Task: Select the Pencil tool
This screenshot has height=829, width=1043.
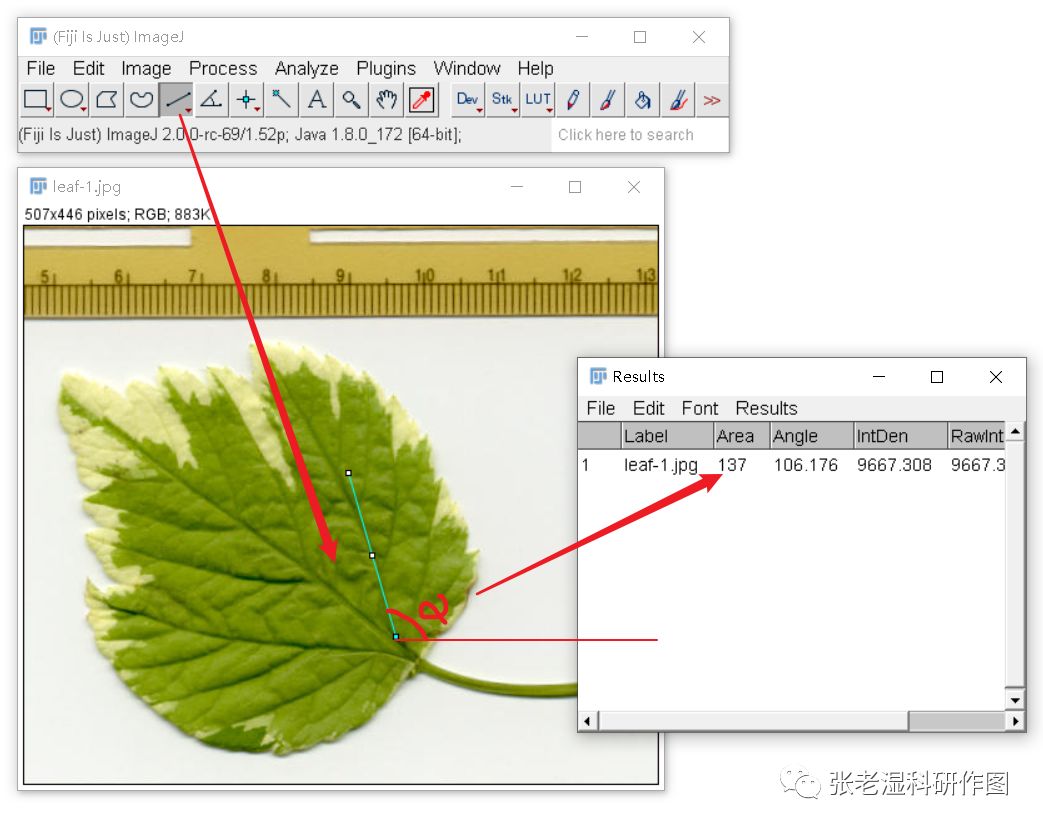Action: coord(573,100)
